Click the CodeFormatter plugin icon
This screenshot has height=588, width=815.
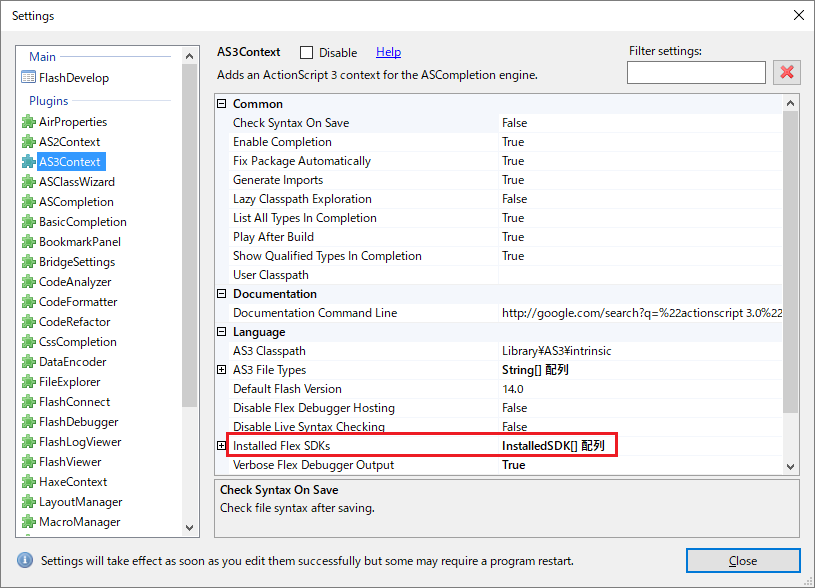click(29, 302)
